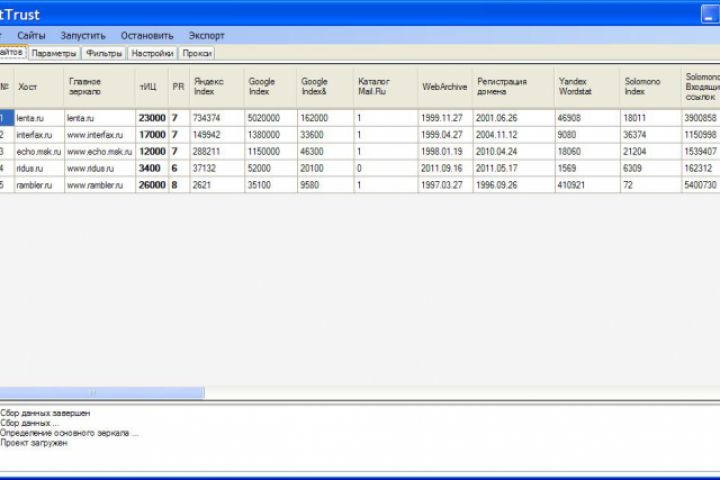Click the www.rambler.ru mirror cell
This screenshot has height=480, width=720.
[x=100, y=185]
